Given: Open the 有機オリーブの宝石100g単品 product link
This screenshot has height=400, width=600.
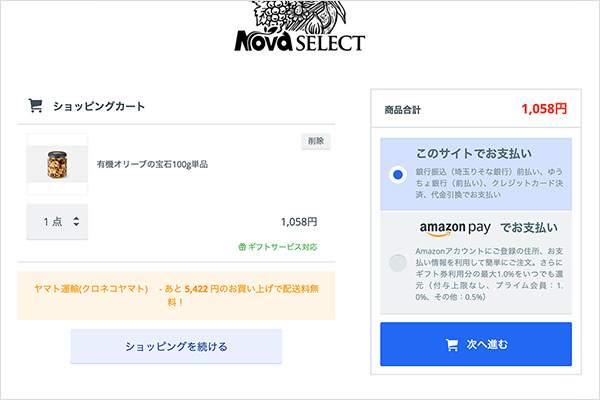Looking at the screenshot, I should click(x=152, y=163).
